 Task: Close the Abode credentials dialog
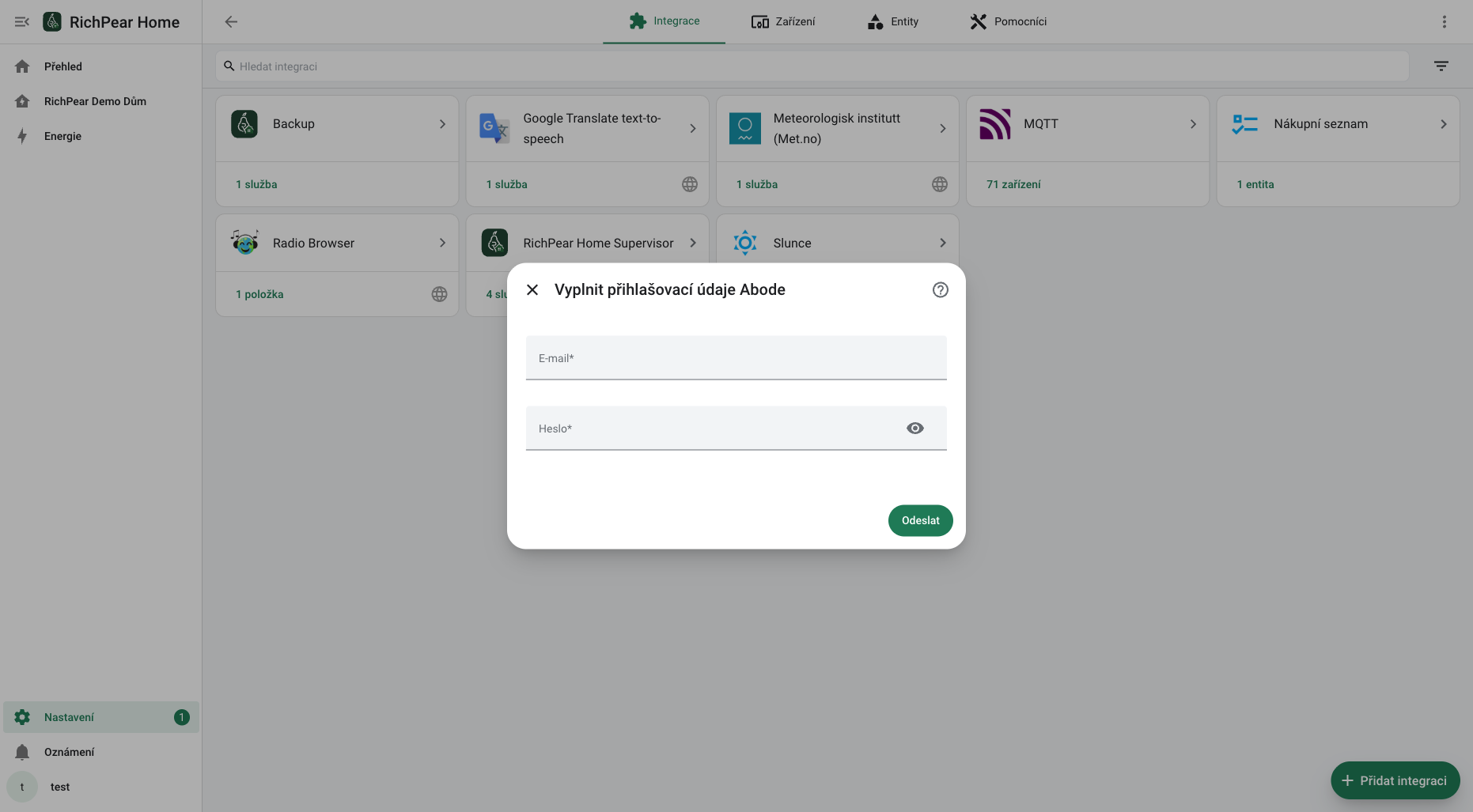(532, 289)
